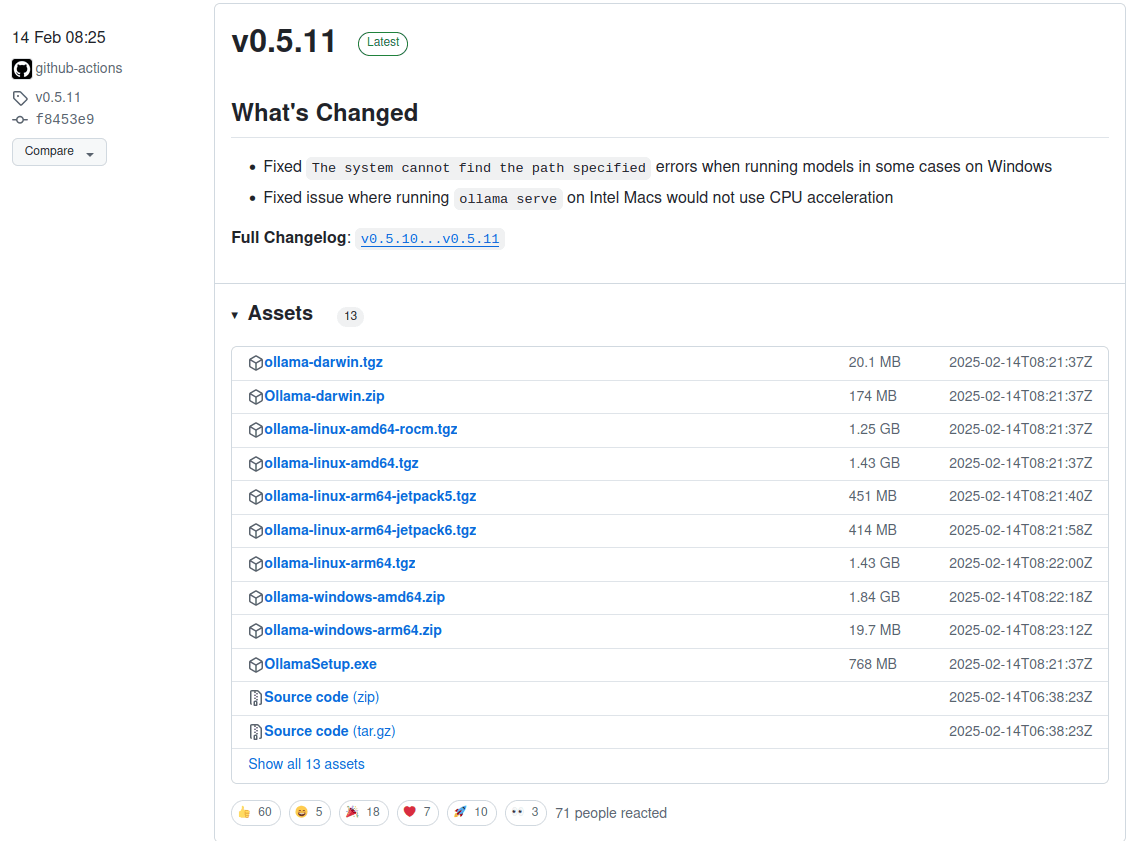This screenshot has height=841, width=1132.
Task: React with laugh emoji showing 5
Action: 310,813
